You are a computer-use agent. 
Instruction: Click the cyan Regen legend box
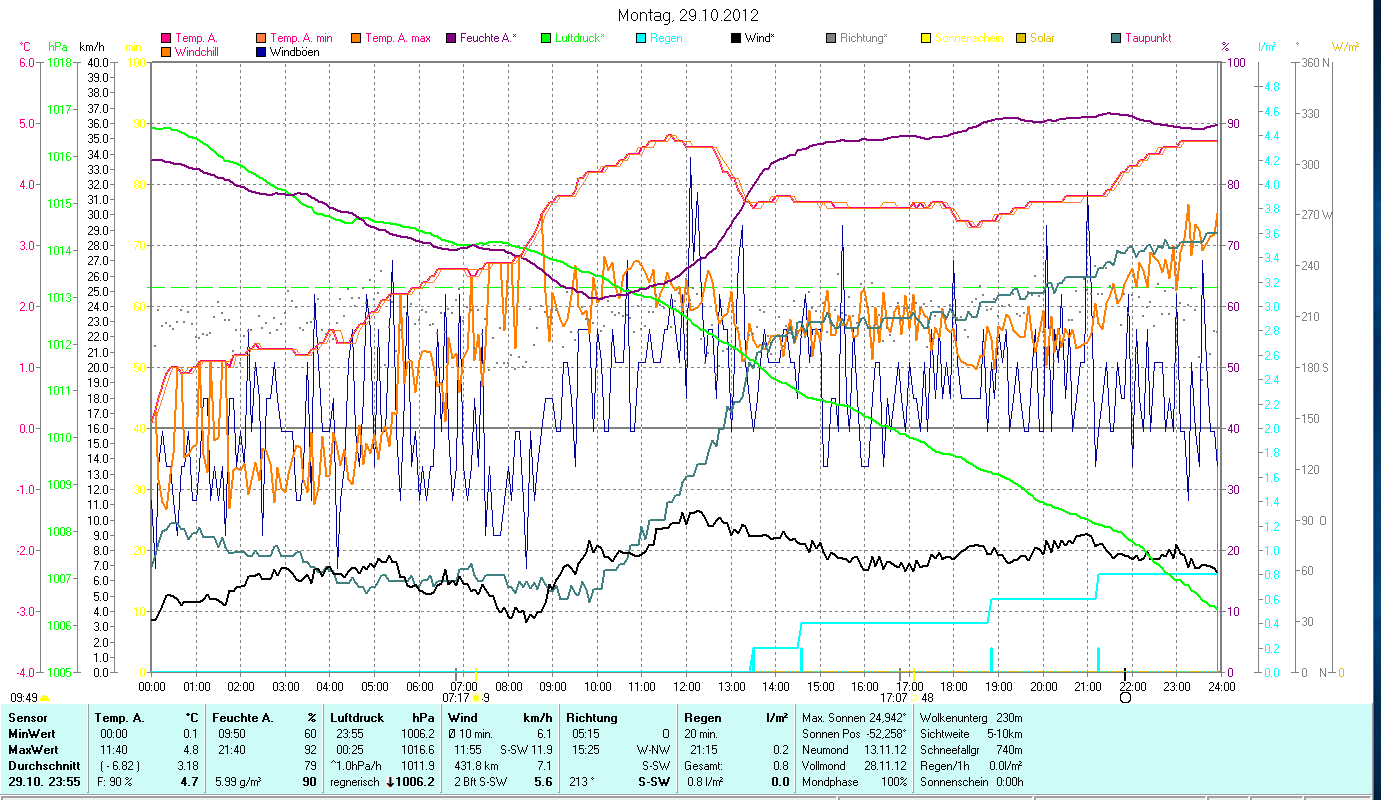[641, 39]
